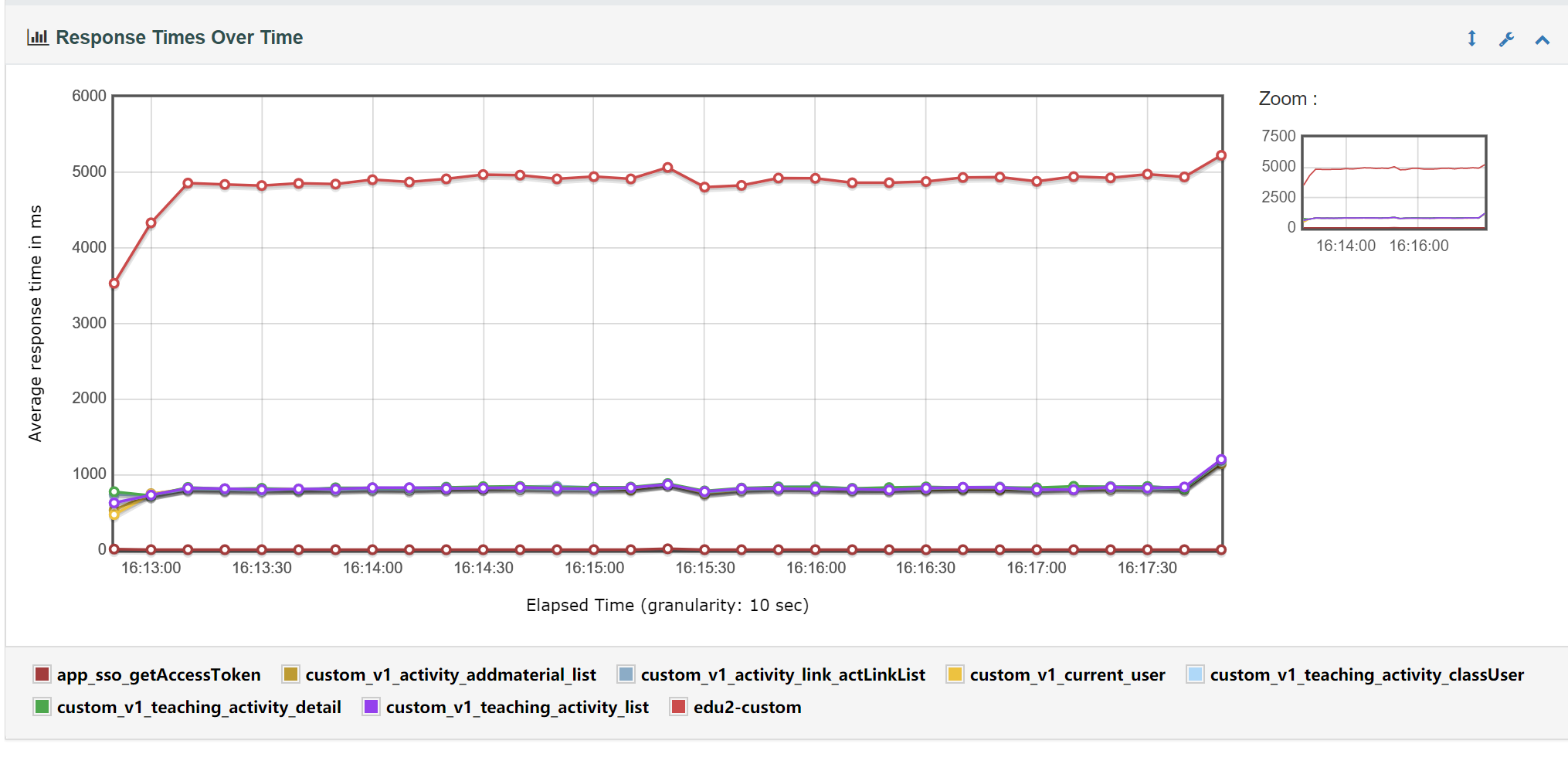This screenshot has width=1568, height=771.
Task: Click the Zoom : label
Action: [x=1288, y=99]
